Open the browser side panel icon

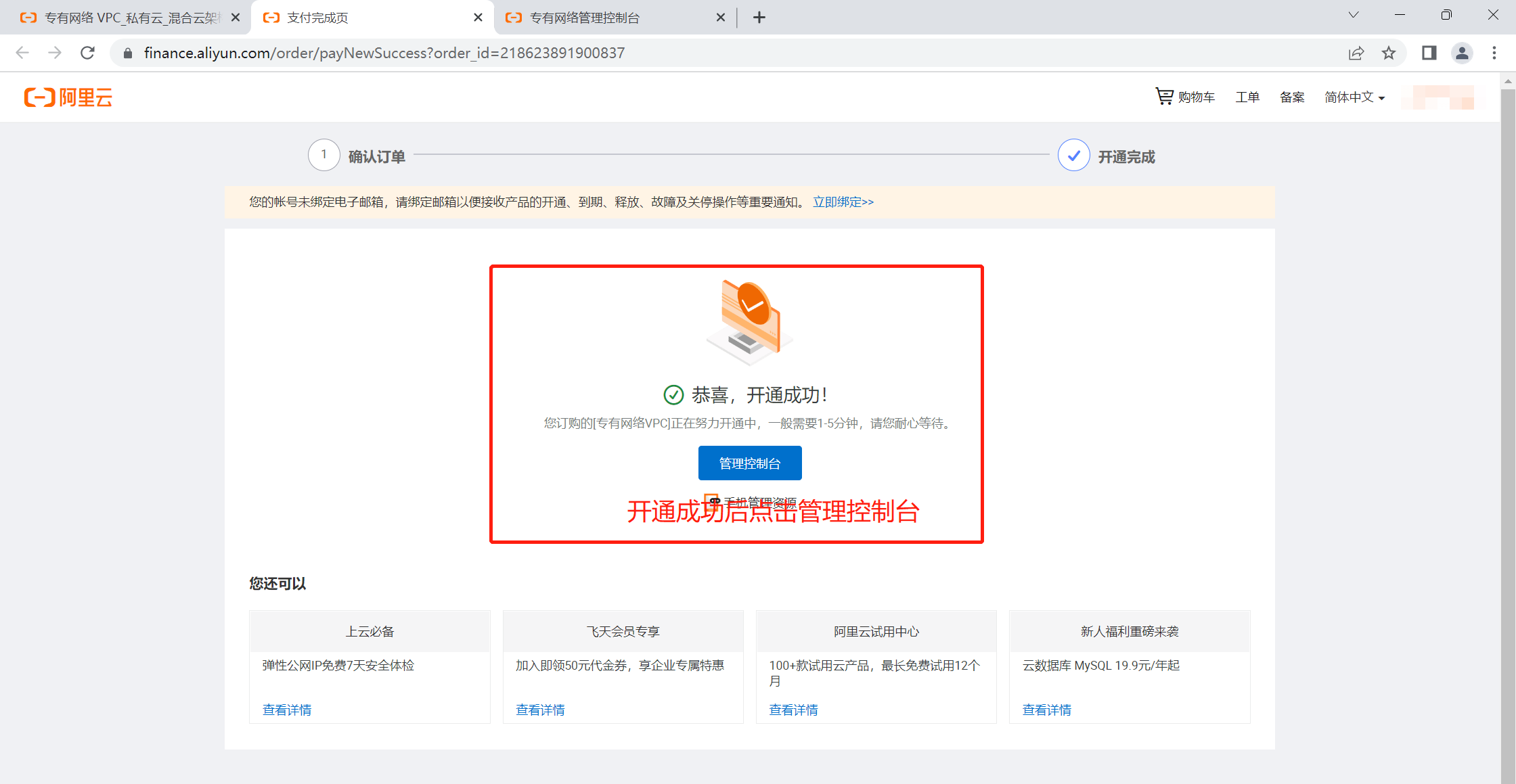coord(1429,53)
